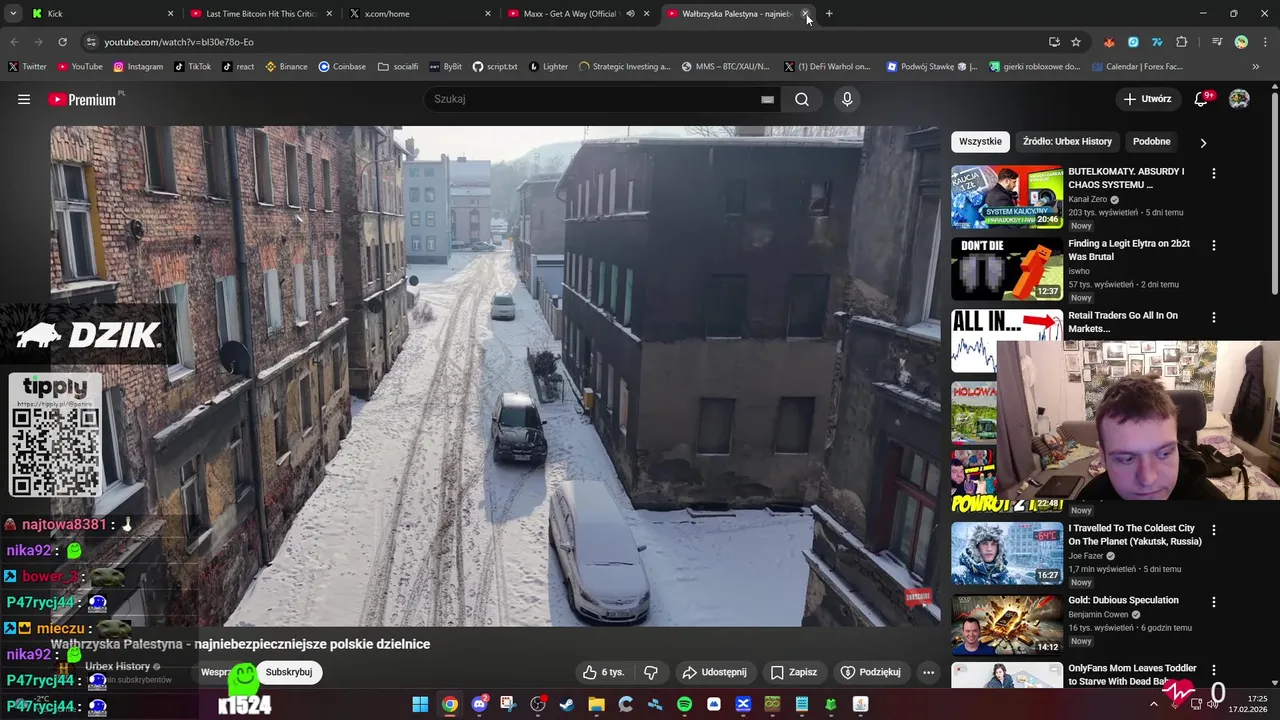Switch to the x.com/home tab
1280x720 pixels.
420,14
